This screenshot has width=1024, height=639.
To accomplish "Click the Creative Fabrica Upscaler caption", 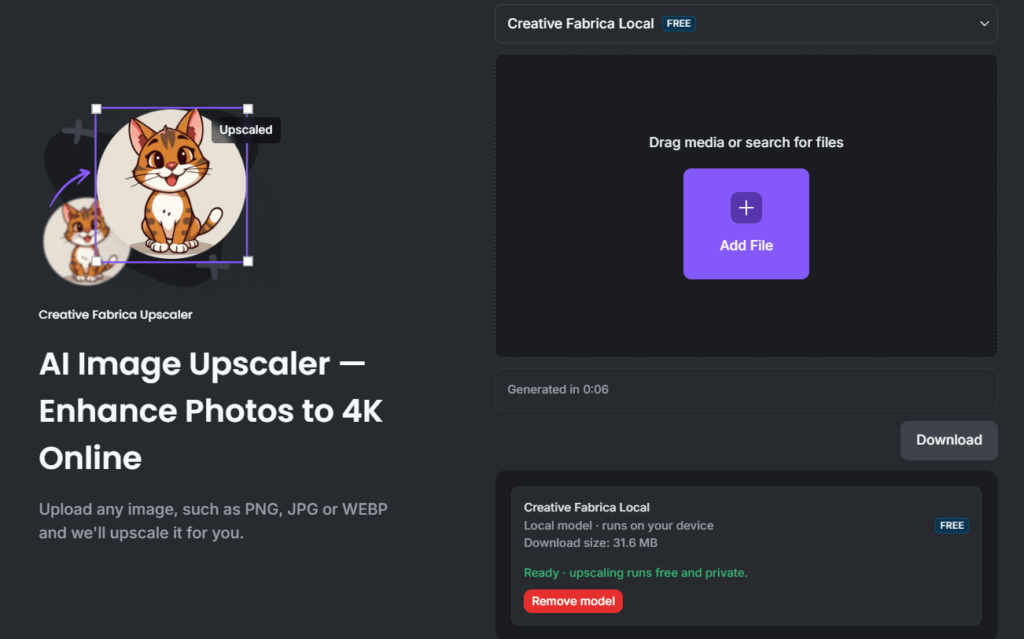I will pyautogui.click(x=116, y=315).
